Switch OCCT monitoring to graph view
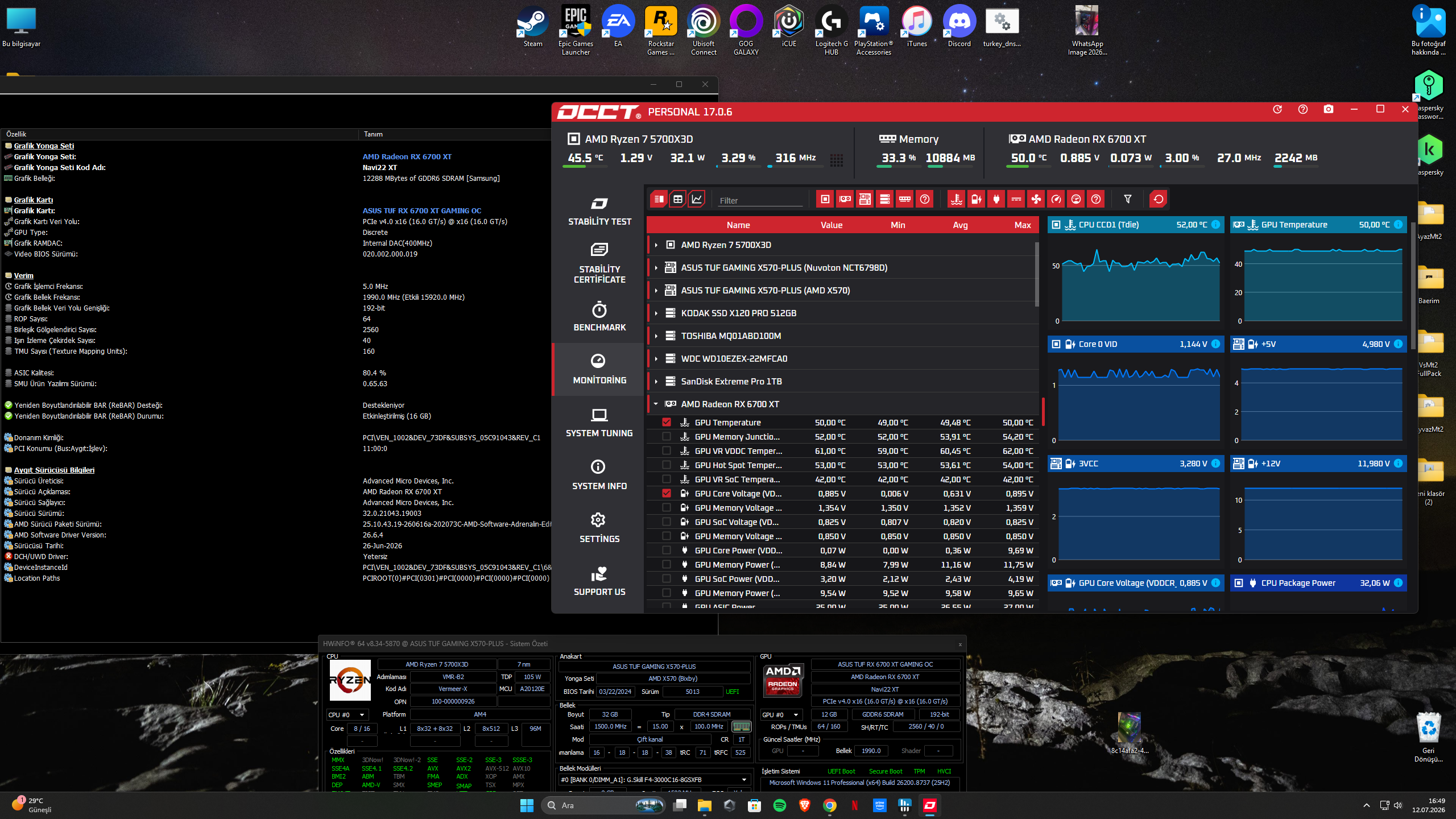 coord(697,199)
